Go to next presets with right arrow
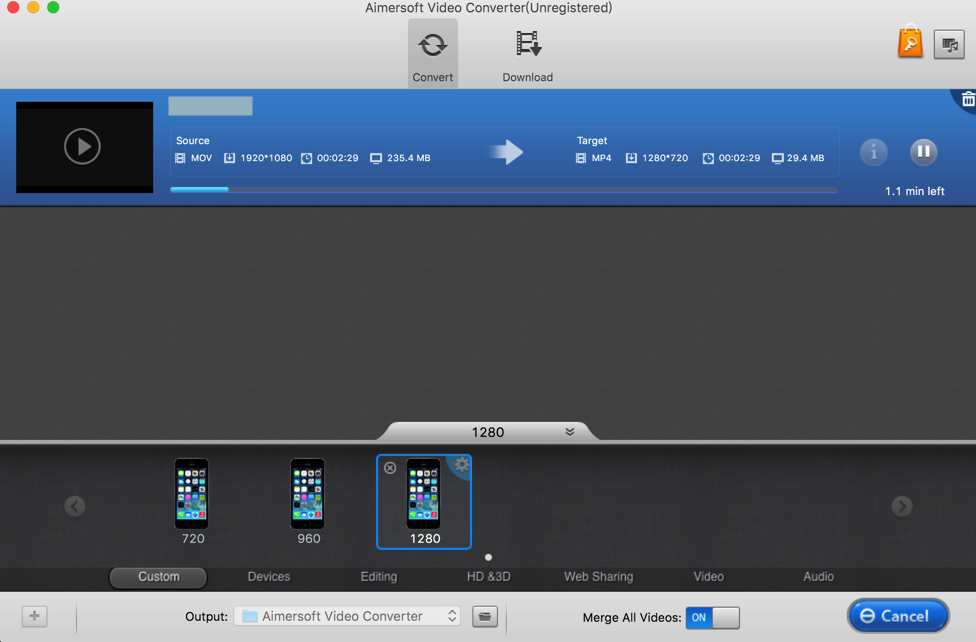Image resolution: width=976 pixels, height=642 pixels. tap(902, 506)
